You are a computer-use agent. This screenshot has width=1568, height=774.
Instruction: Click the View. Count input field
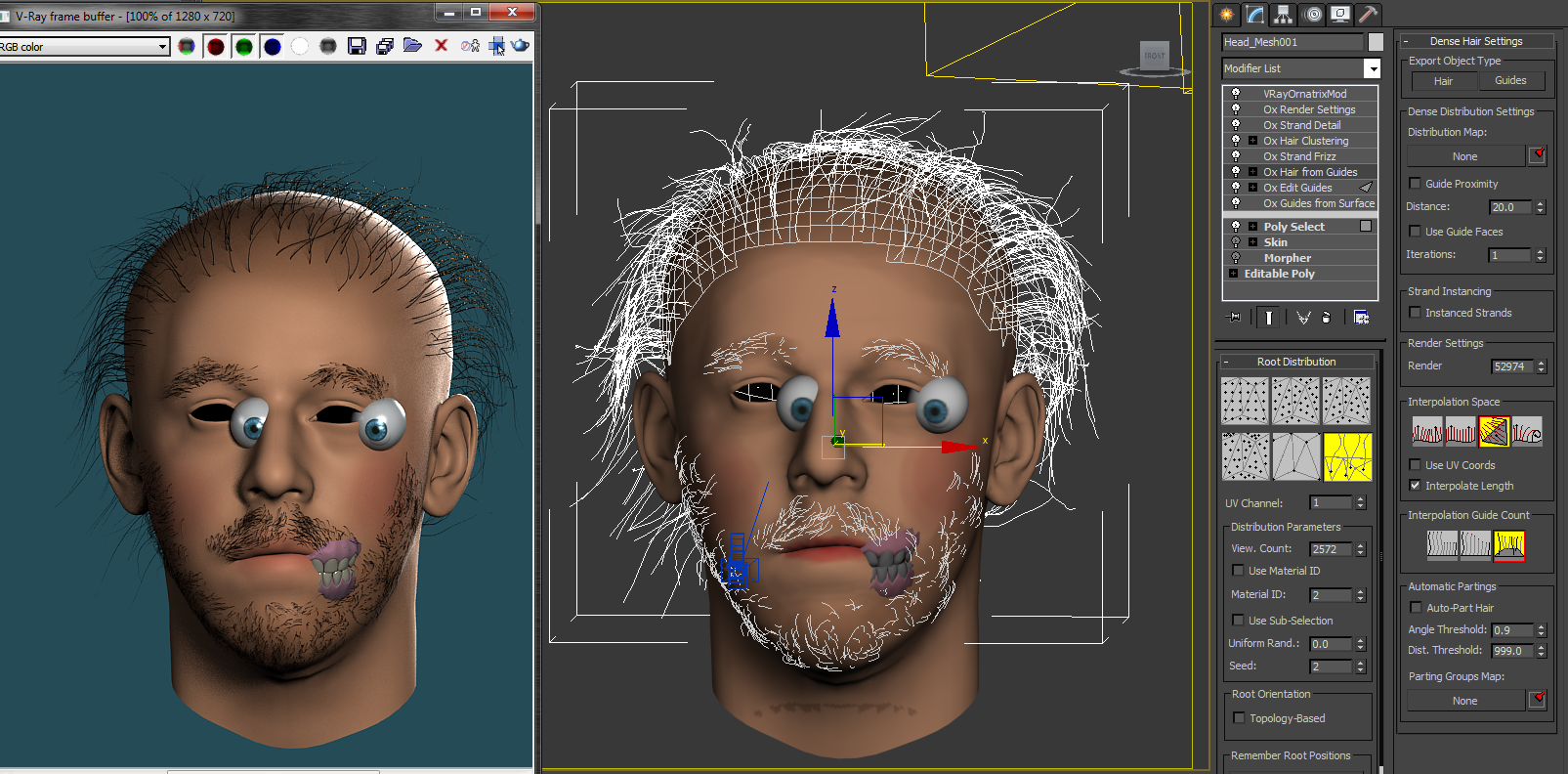pyautogui.click(x=1330, y=549)
